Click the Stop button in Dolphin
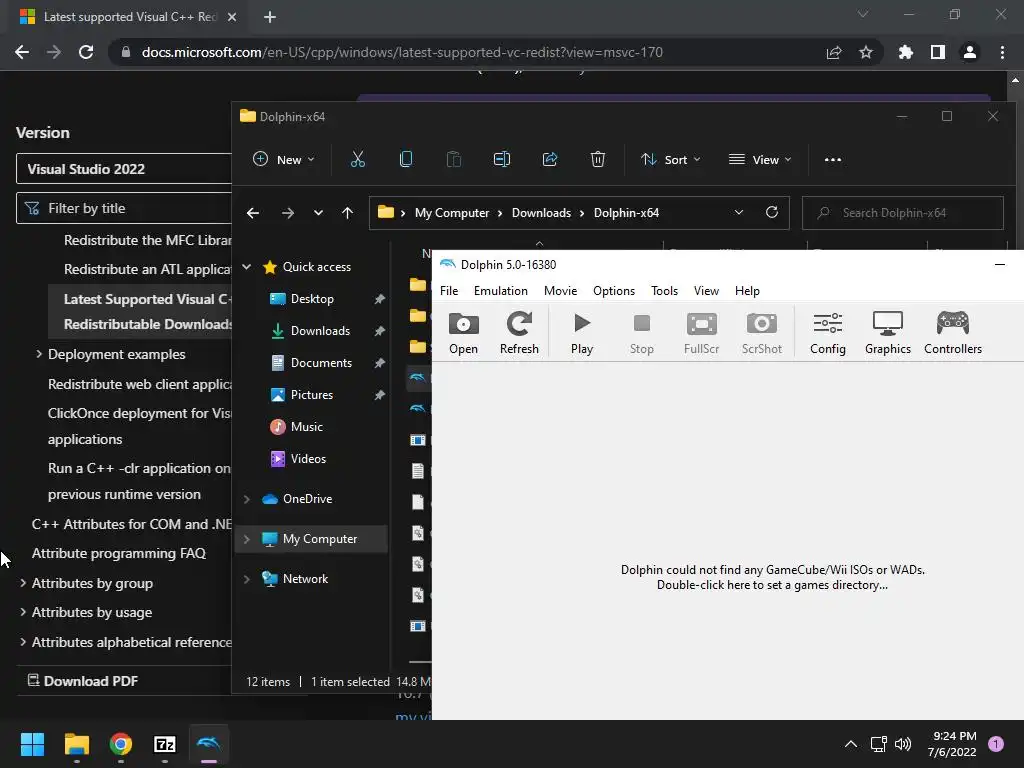 tap(641, 333)
